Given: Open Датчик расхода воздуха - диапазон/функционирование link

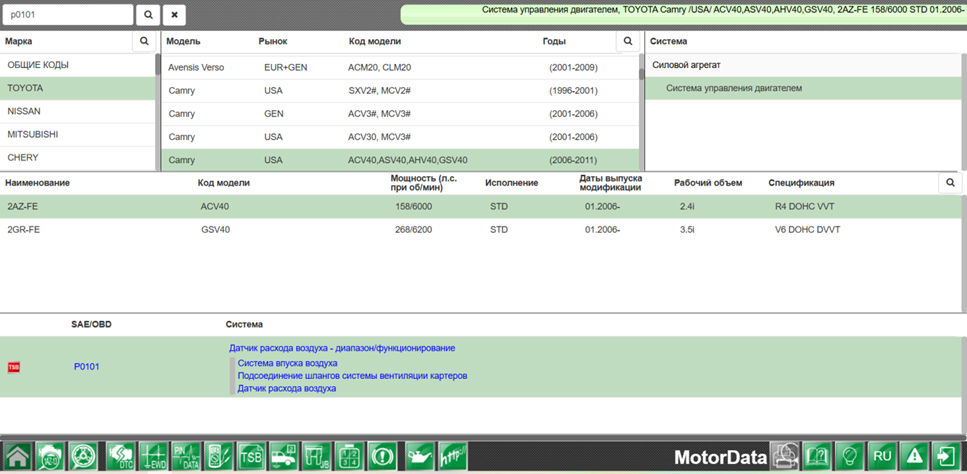Looking at the screenshot, I should 342,348.
